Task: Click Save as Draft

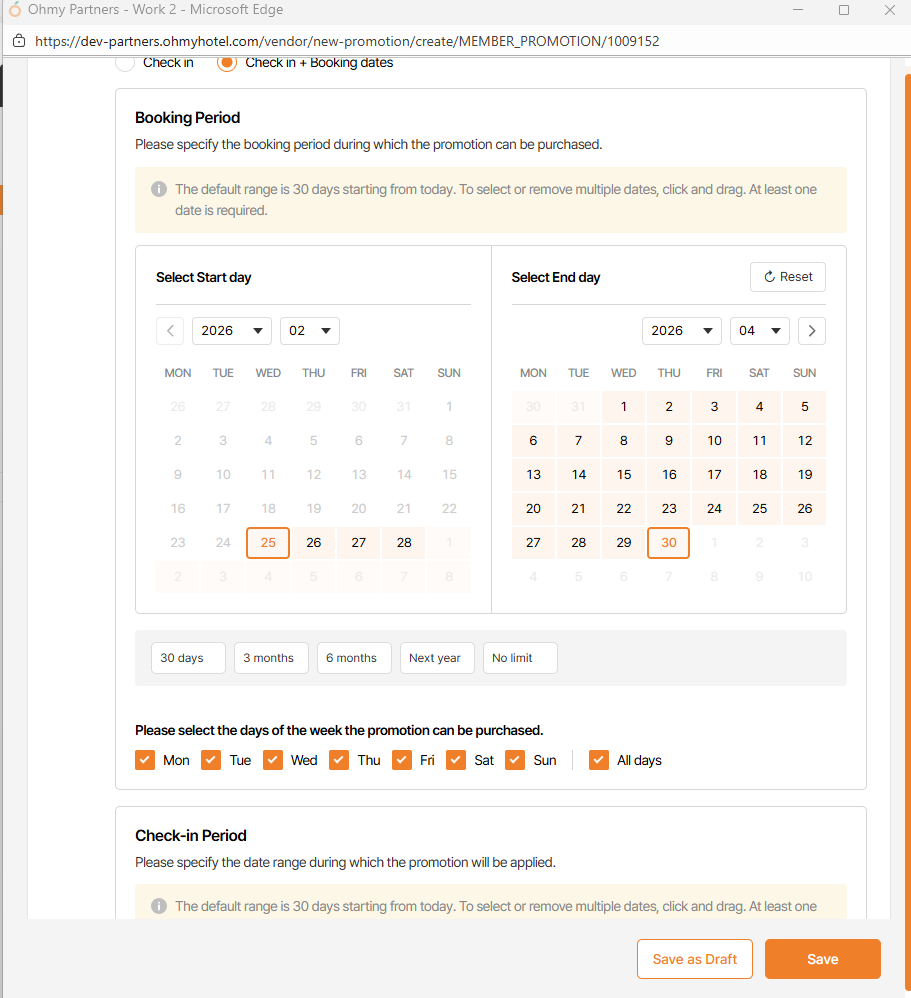Action: coord(695,959)
